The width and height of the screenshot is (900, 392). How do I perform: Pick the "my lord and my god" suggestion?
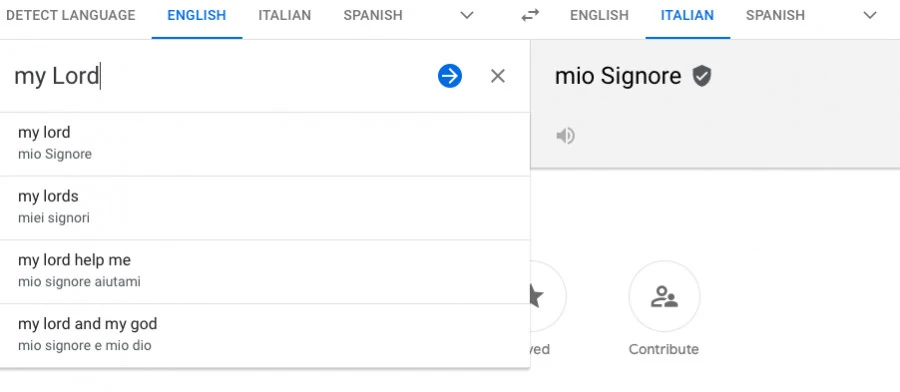coord(265,335)
